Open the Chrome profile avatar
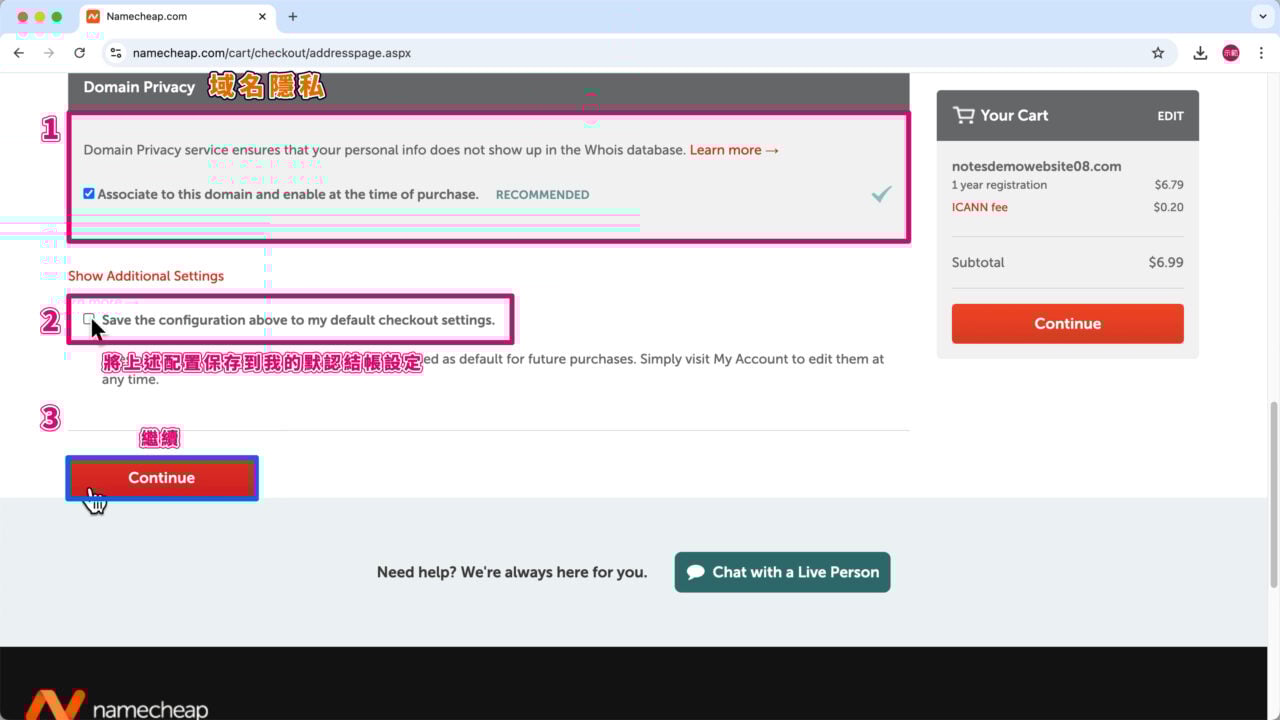1280x720 pixels. click(1231, 53)
